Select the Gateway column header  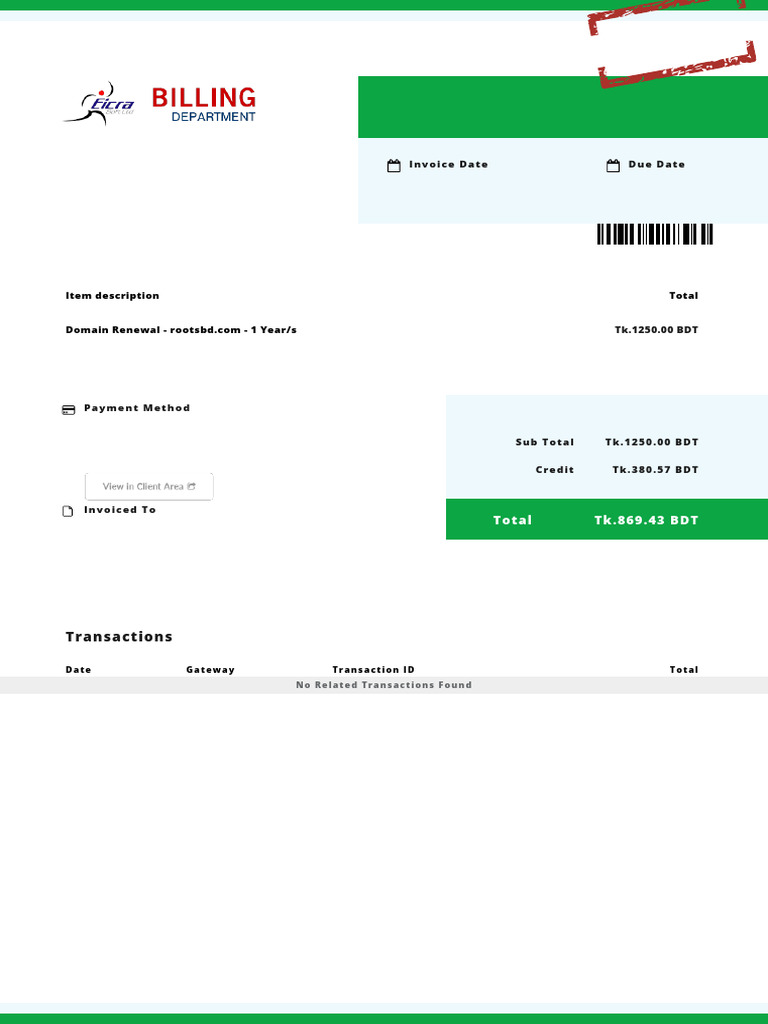(x=210, y=670)
